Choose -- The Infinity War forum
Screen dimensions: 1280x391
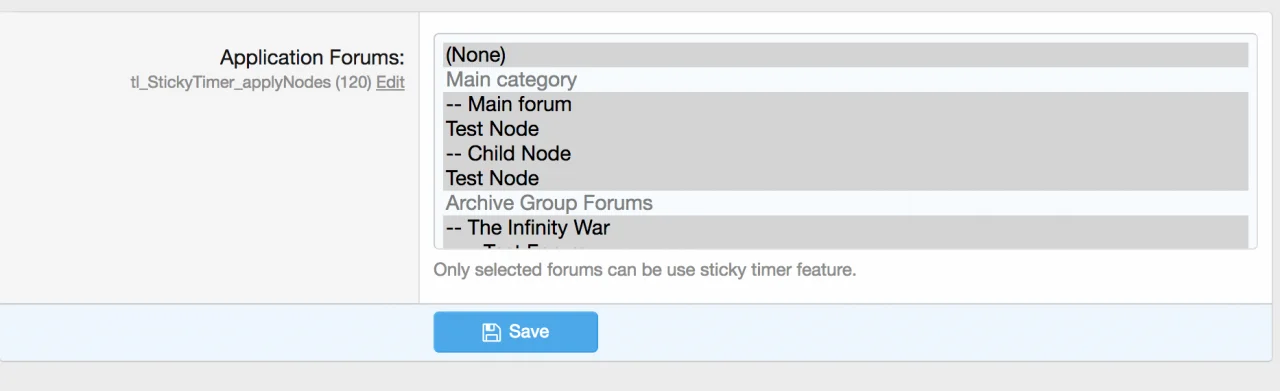[846, 227]
